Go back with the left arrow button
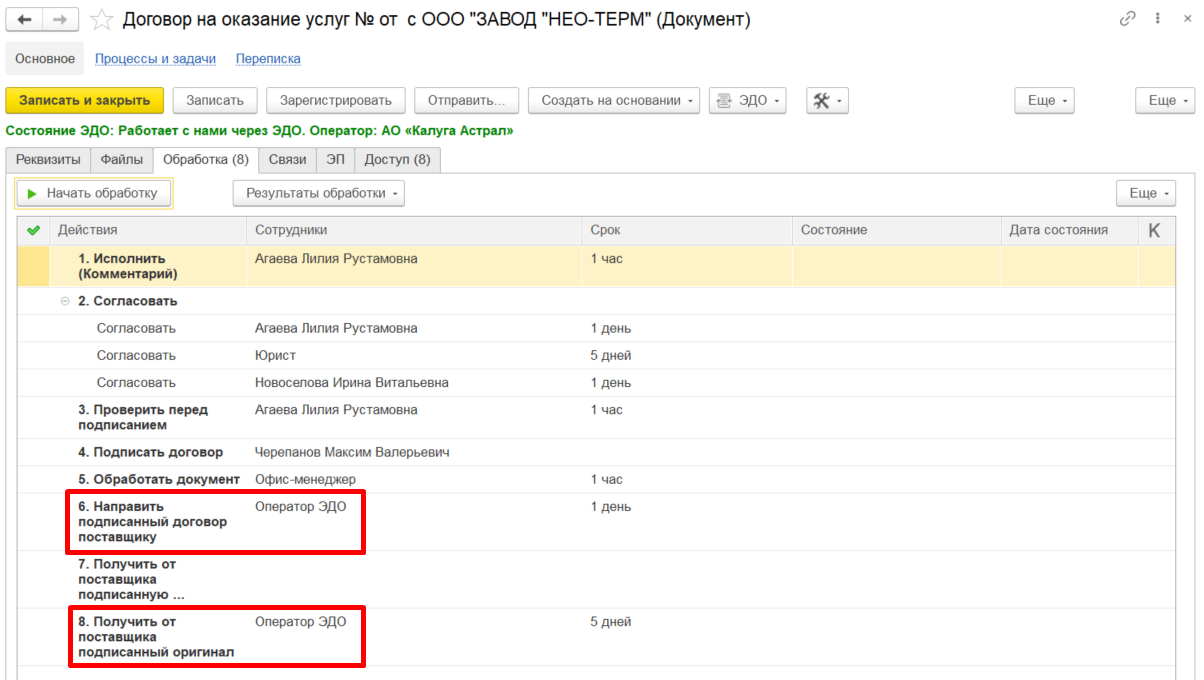The height and width of the screenshot is (680, 1204). 25,19
